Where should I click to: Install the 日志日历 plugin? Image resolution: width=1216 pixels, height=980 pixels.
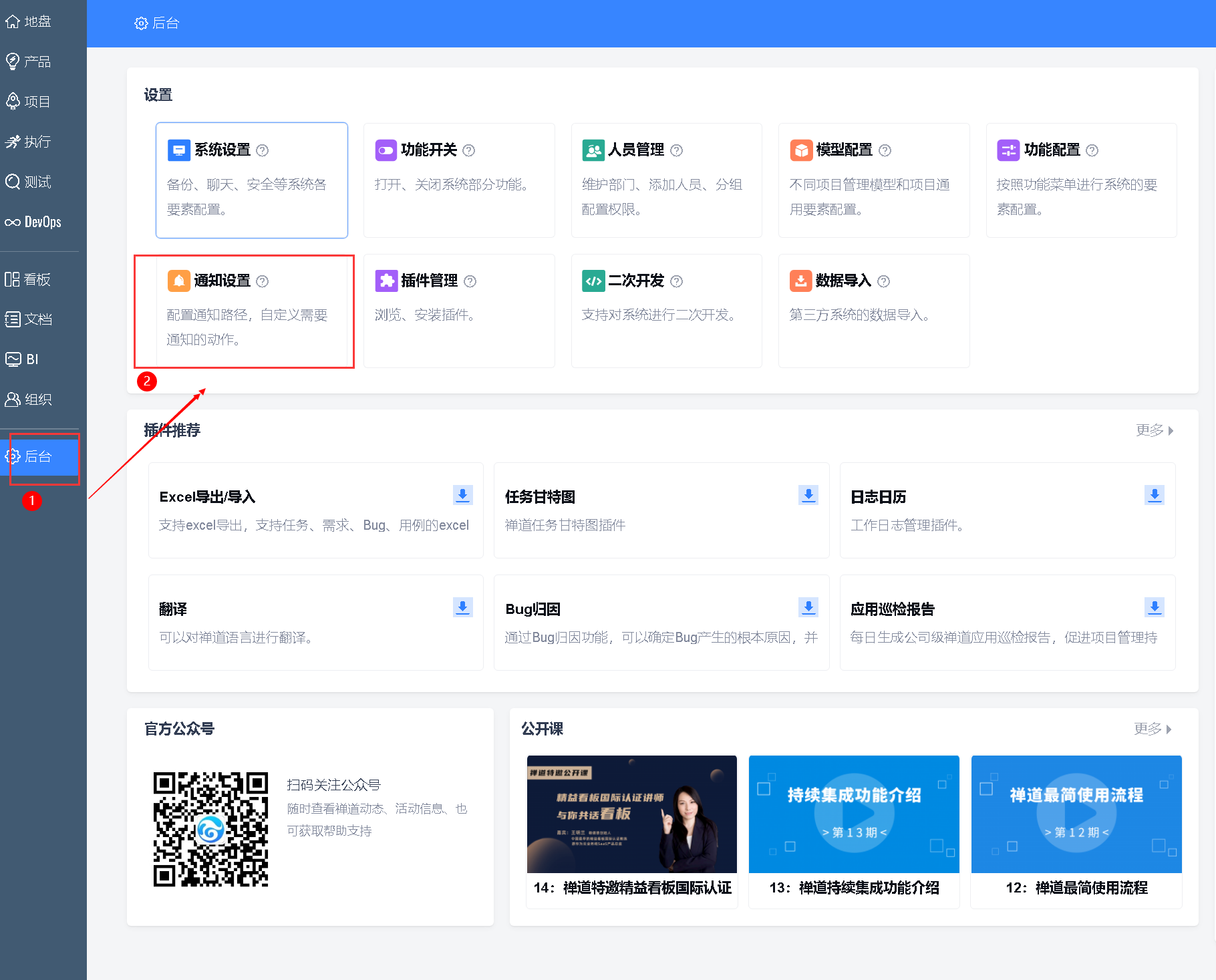(x=1155, y=495)
